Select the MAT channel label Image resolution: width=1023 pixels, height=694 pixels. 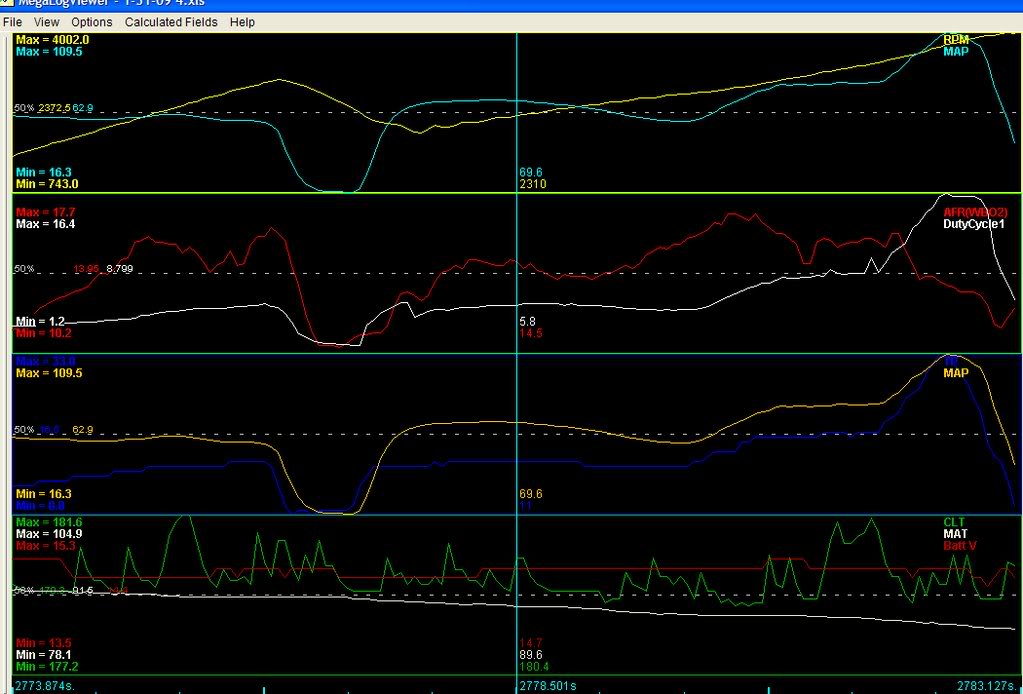coord(955,533)
